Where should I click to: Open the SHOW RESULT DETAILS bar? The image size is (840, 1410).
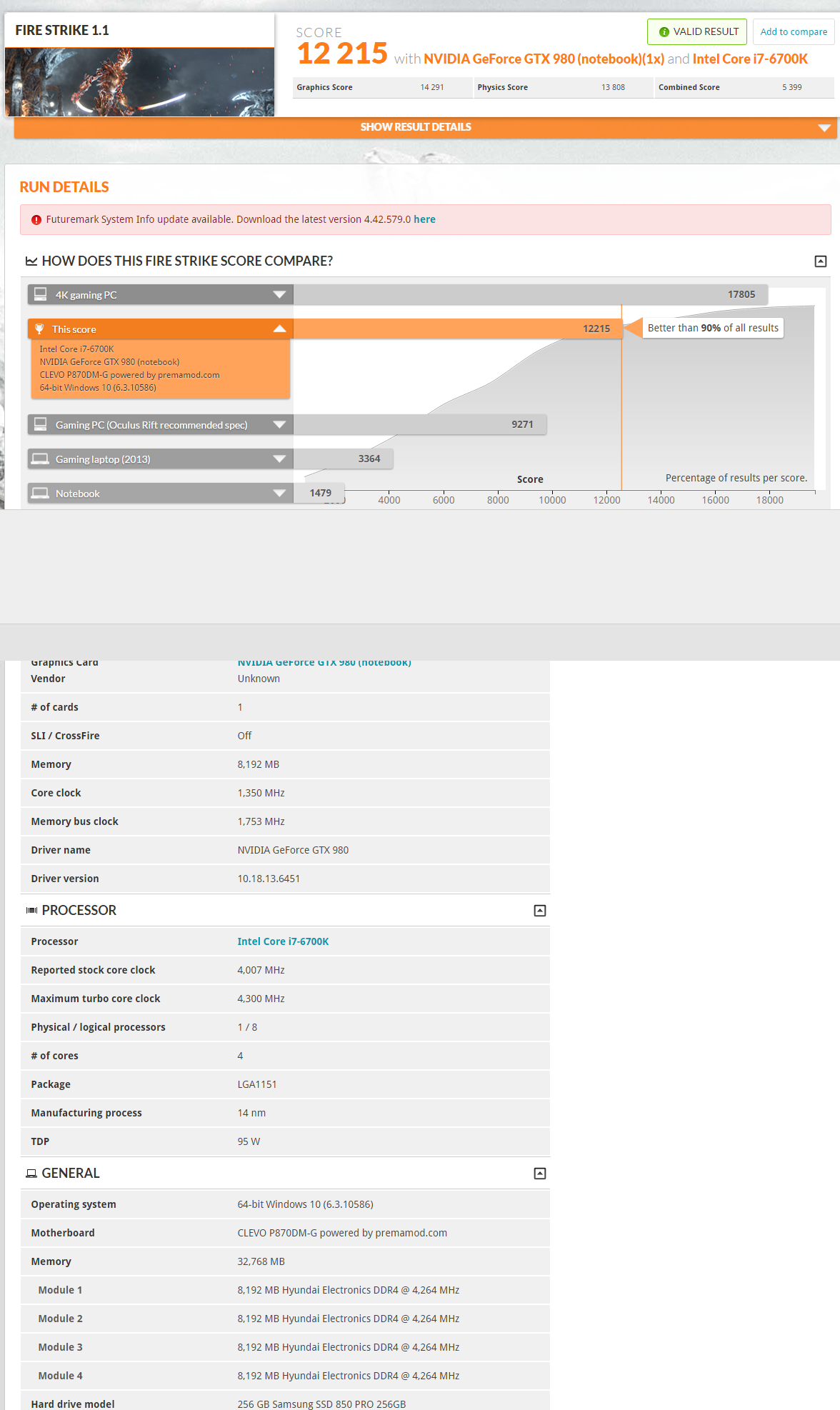(425, 127)
